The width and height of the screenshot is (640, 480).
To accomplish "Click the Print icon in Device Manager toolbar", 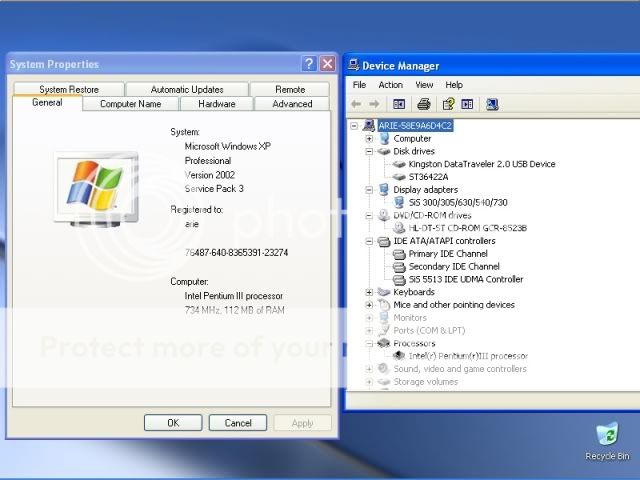I will point(424,104).
